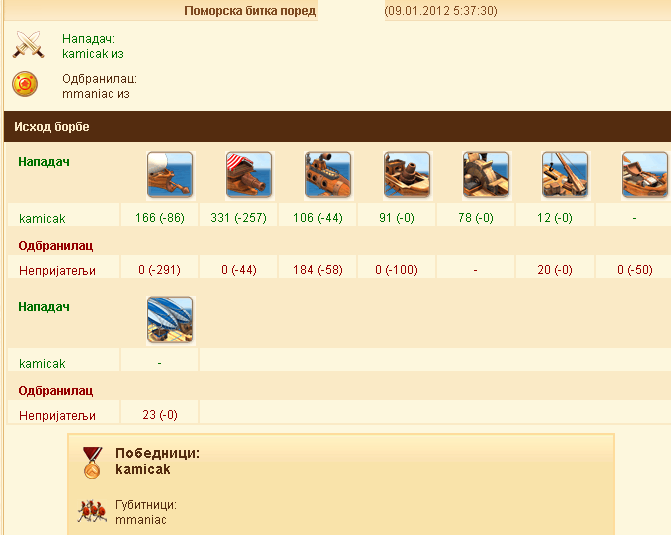Click the ram ship unit icon
The image size is (671, 535).
point(170,175)
